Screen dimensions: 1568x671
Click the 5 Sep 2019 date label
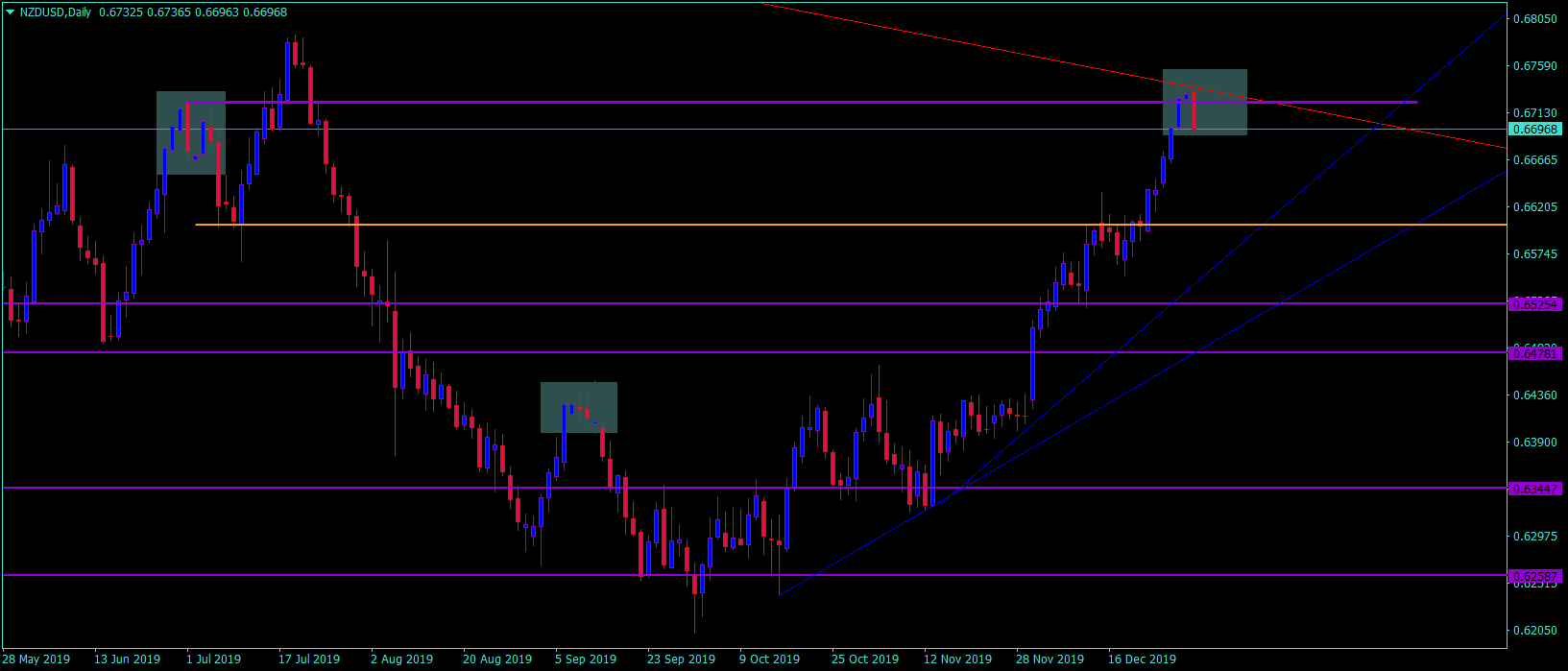pyautogui.click(x=586, y=659)
